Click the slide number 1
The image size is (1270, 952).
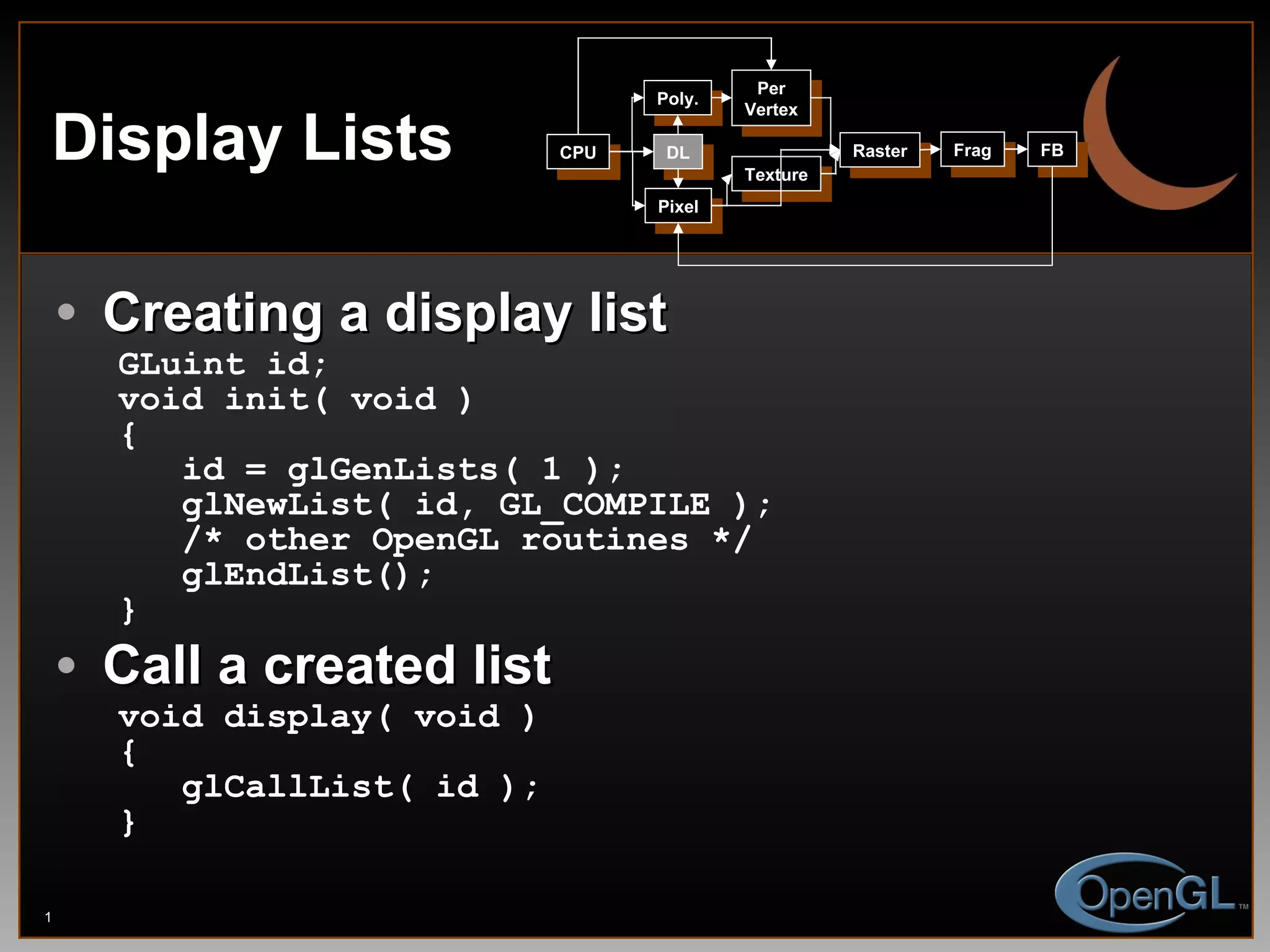tap(48, 917)
